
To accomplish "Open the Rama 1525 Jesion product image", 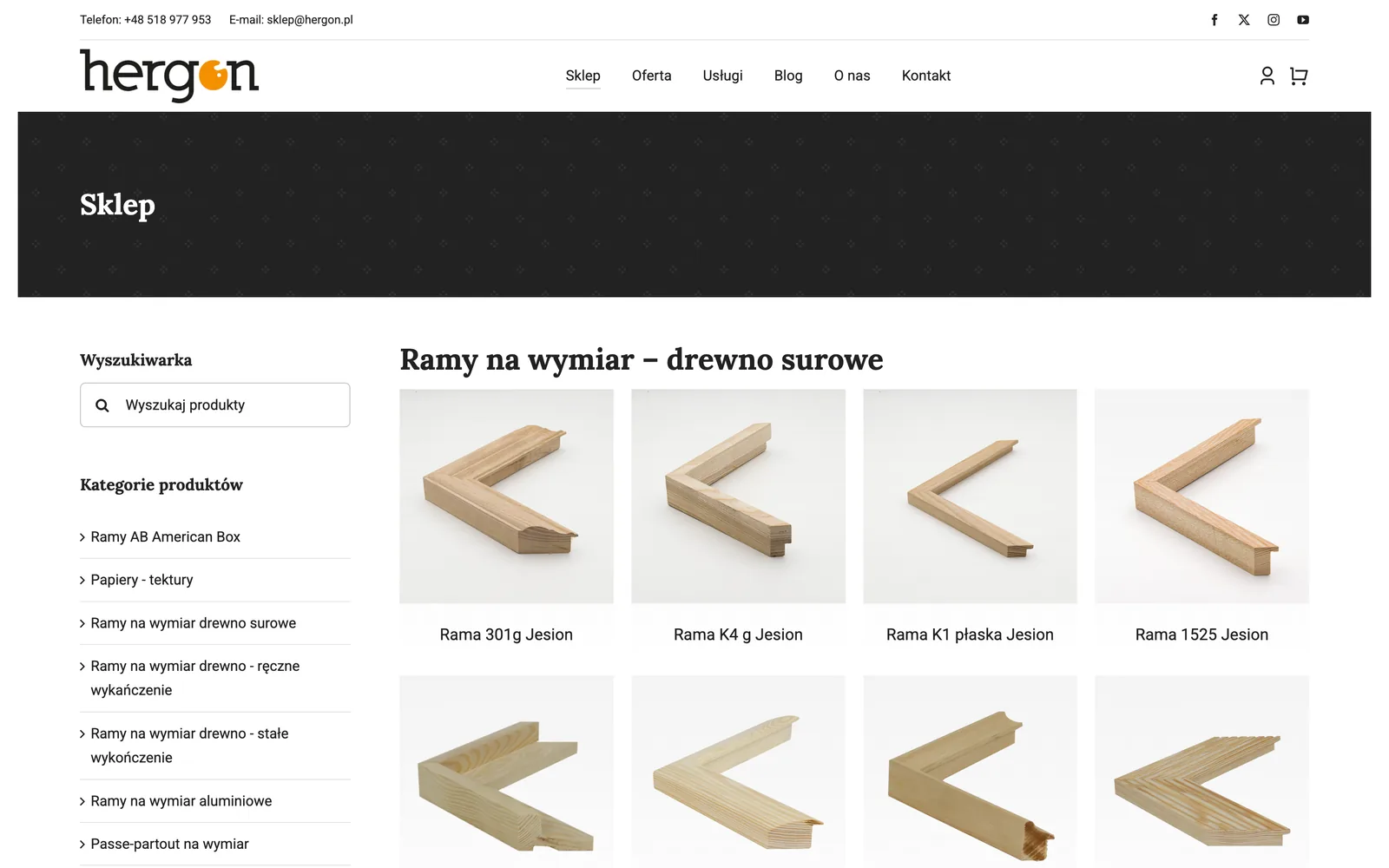I will tap(1202, 496).
